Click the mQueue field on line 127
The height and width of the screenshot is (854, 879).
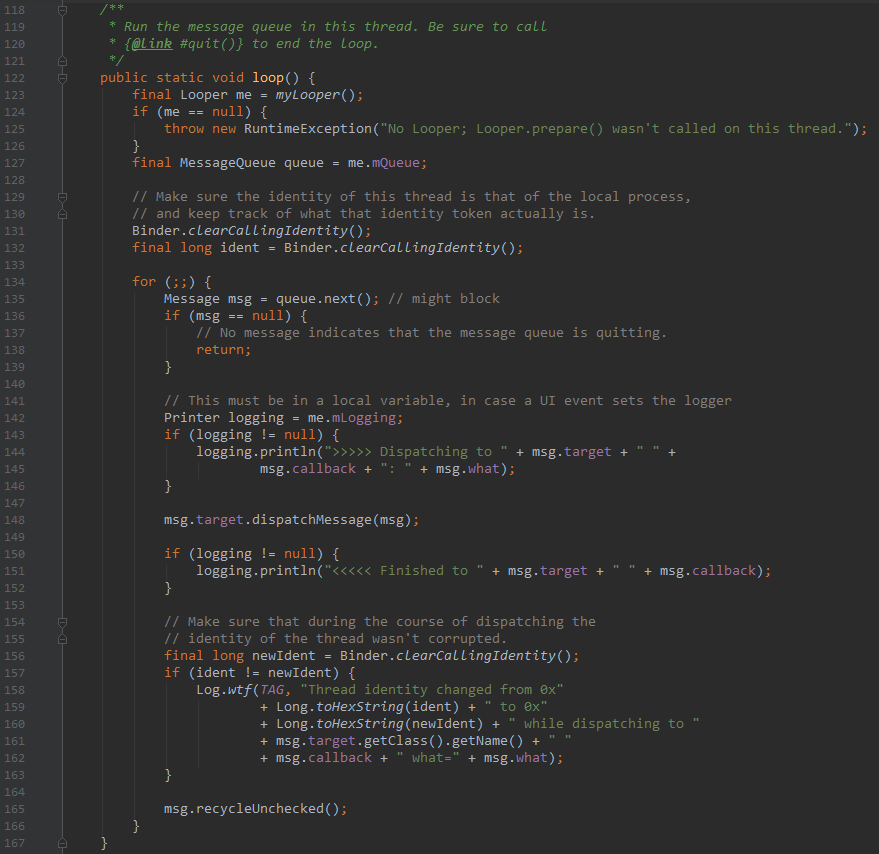[395, 163]
